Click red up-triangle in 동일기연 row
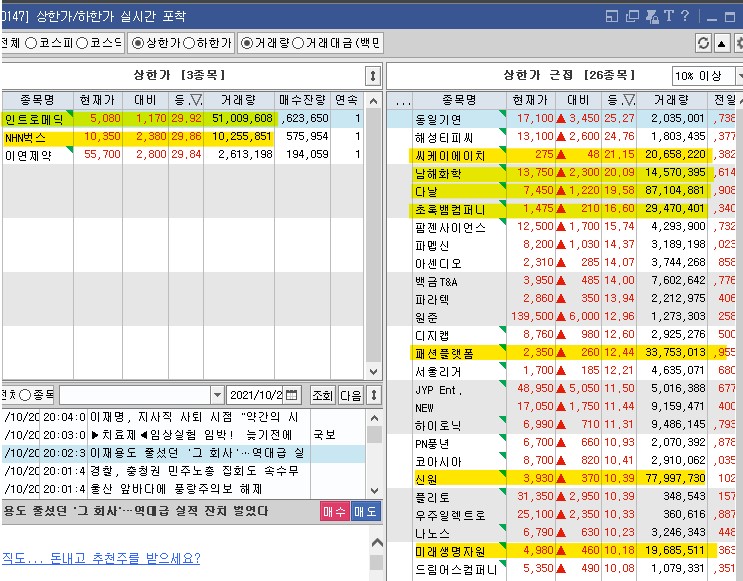This screenshot has height=581, width=743. click(x=561, y=118)
